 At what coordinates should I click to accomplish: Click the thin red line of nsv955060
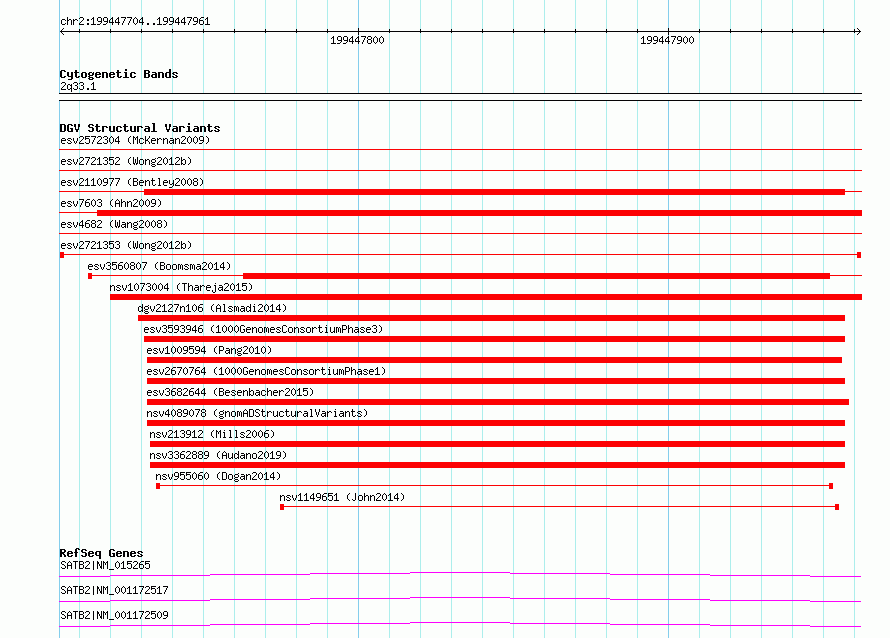(x=494, y=486)
